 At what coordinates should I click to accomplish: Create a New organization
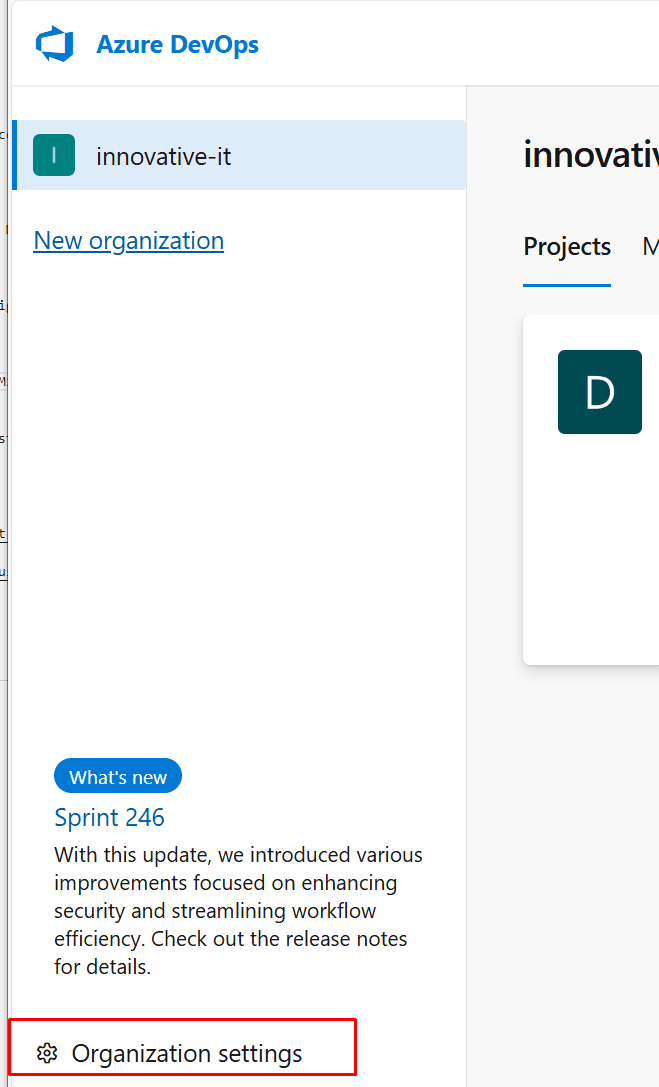click(x=129, y=241)
